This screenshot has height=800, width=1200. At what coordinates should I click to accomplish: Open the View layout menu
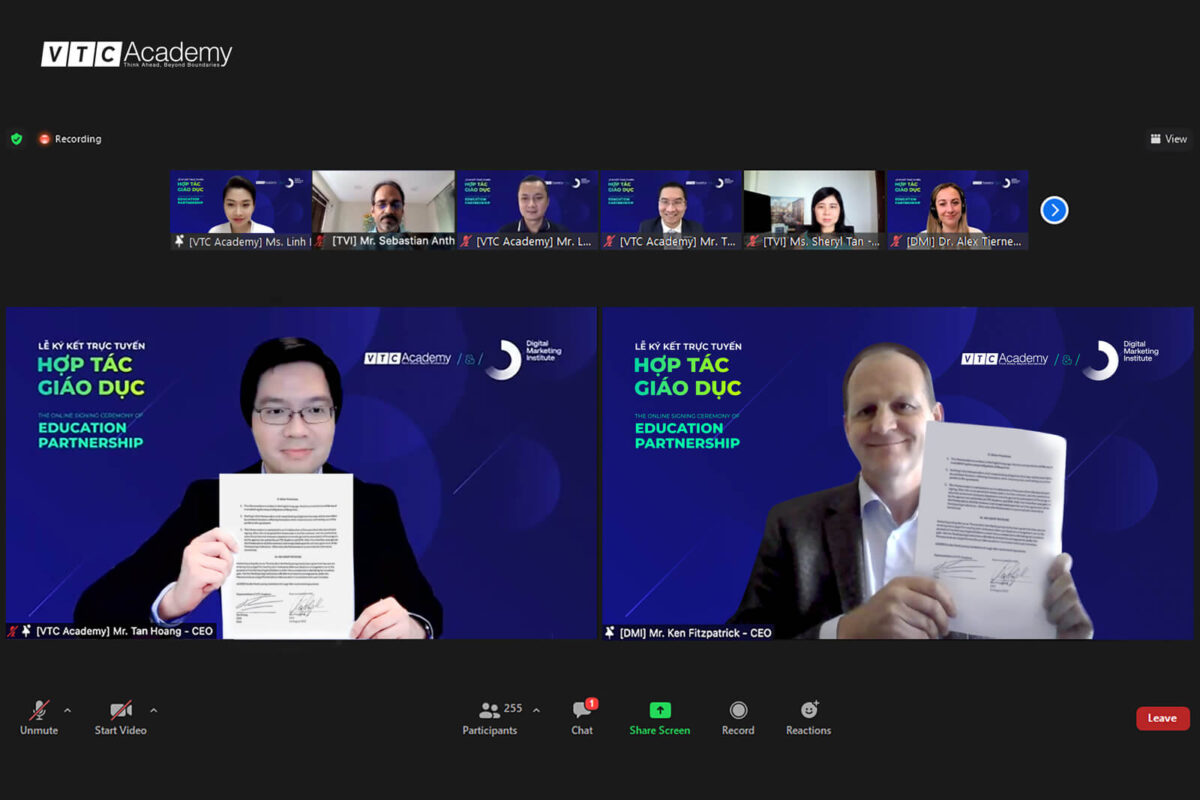tap(1168, 139)
